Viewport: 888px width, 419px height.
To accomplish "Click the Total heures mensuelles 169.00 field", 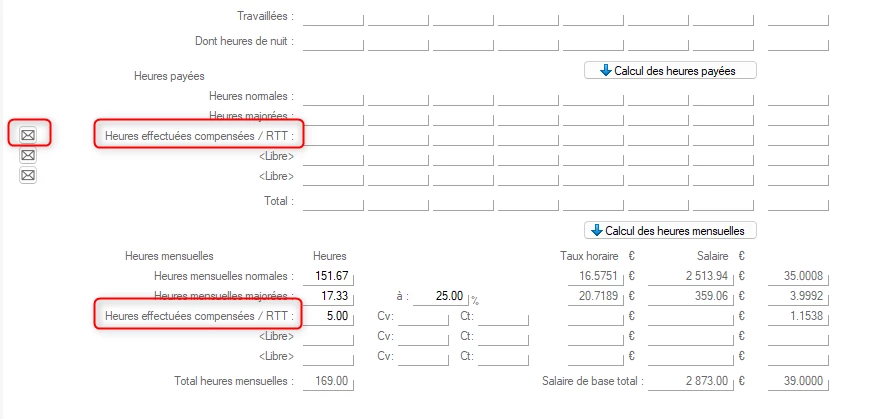I will [x=328, y=381].
